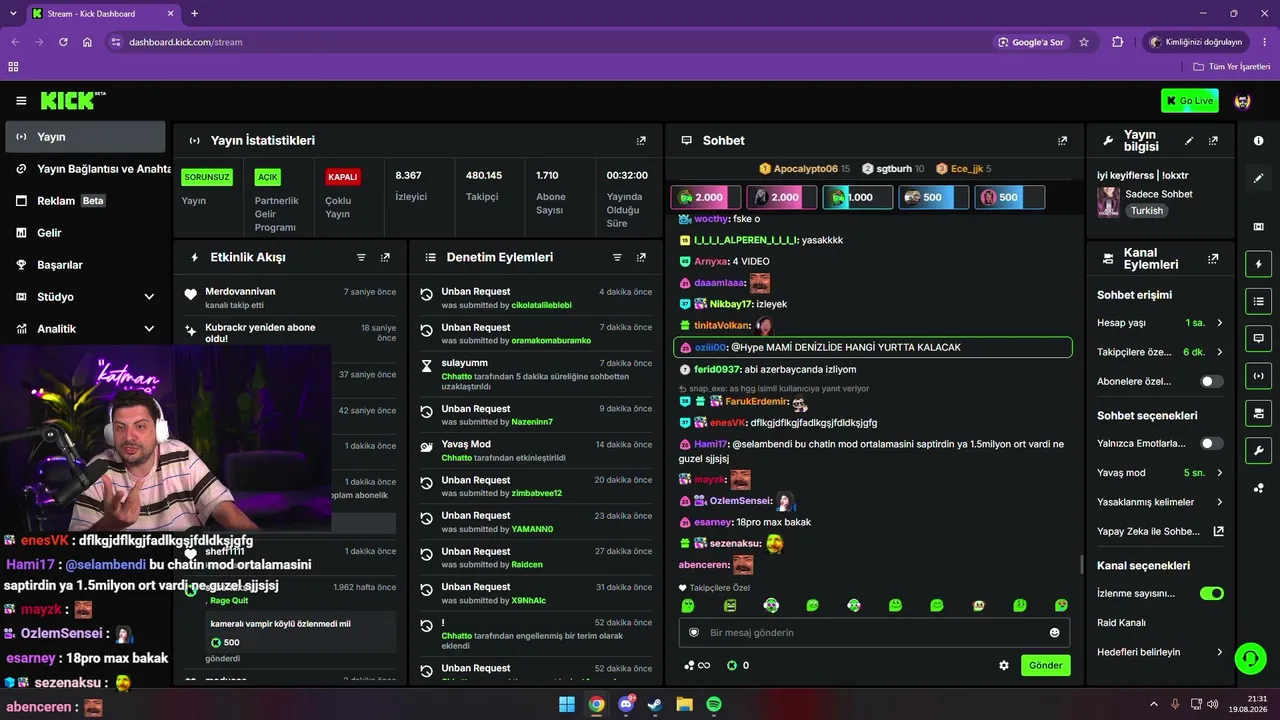The width and height of the screenshot is (1280, 720).
Task: Pop out the Etkinlik Akışı panel
Action: [385, 257]
